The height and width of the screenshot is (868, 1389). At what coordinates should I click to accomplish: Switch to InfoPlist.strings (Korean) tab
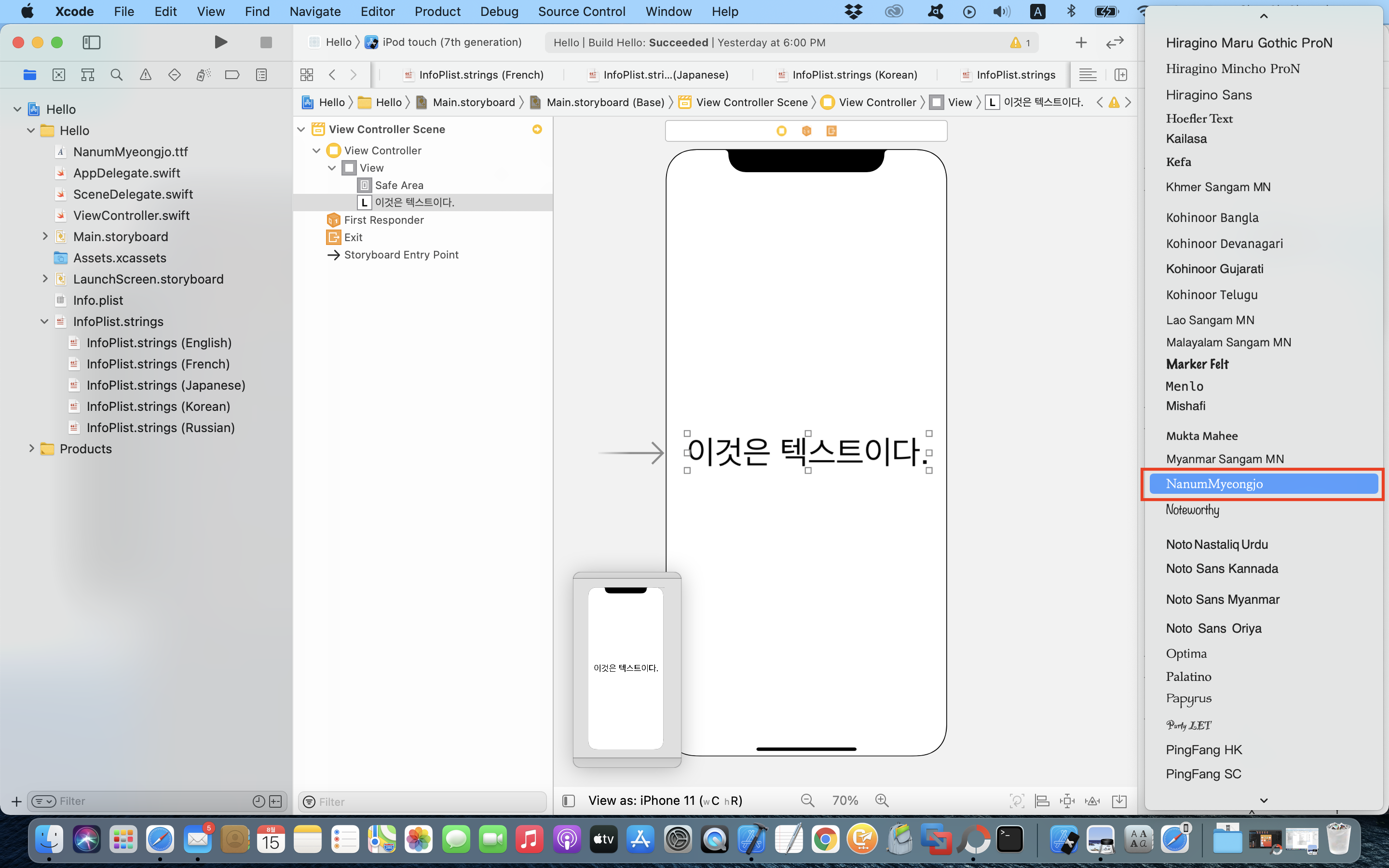tap(854, 75)
